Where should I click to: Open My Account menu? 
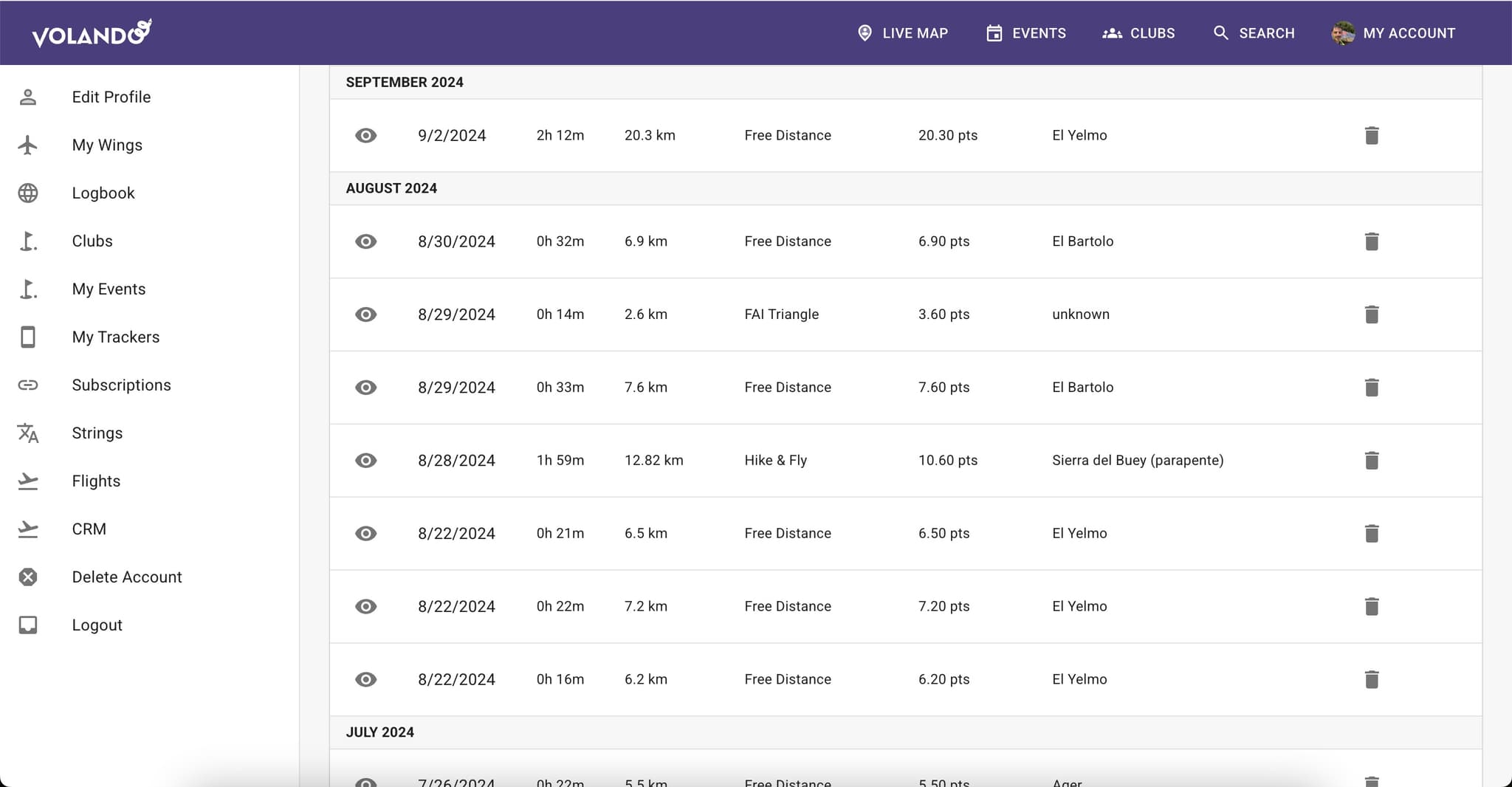click(1394, 33)
